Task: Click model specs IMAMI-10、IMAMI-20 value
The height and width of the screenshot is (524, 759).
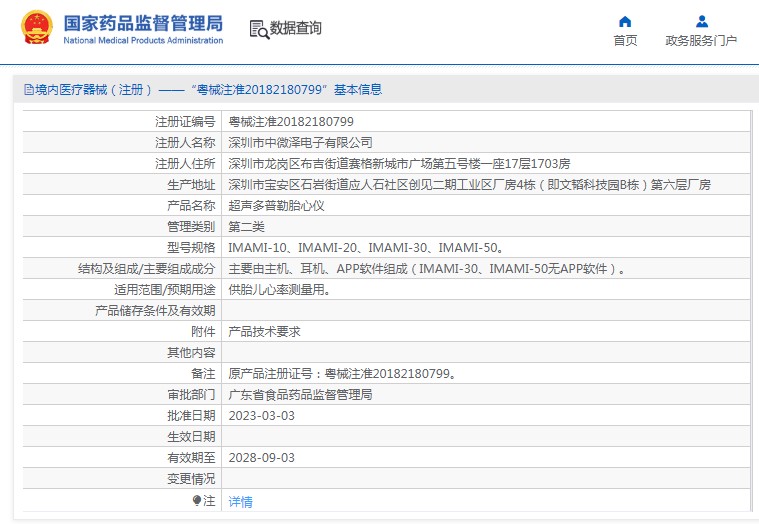Action: (366, 248)
